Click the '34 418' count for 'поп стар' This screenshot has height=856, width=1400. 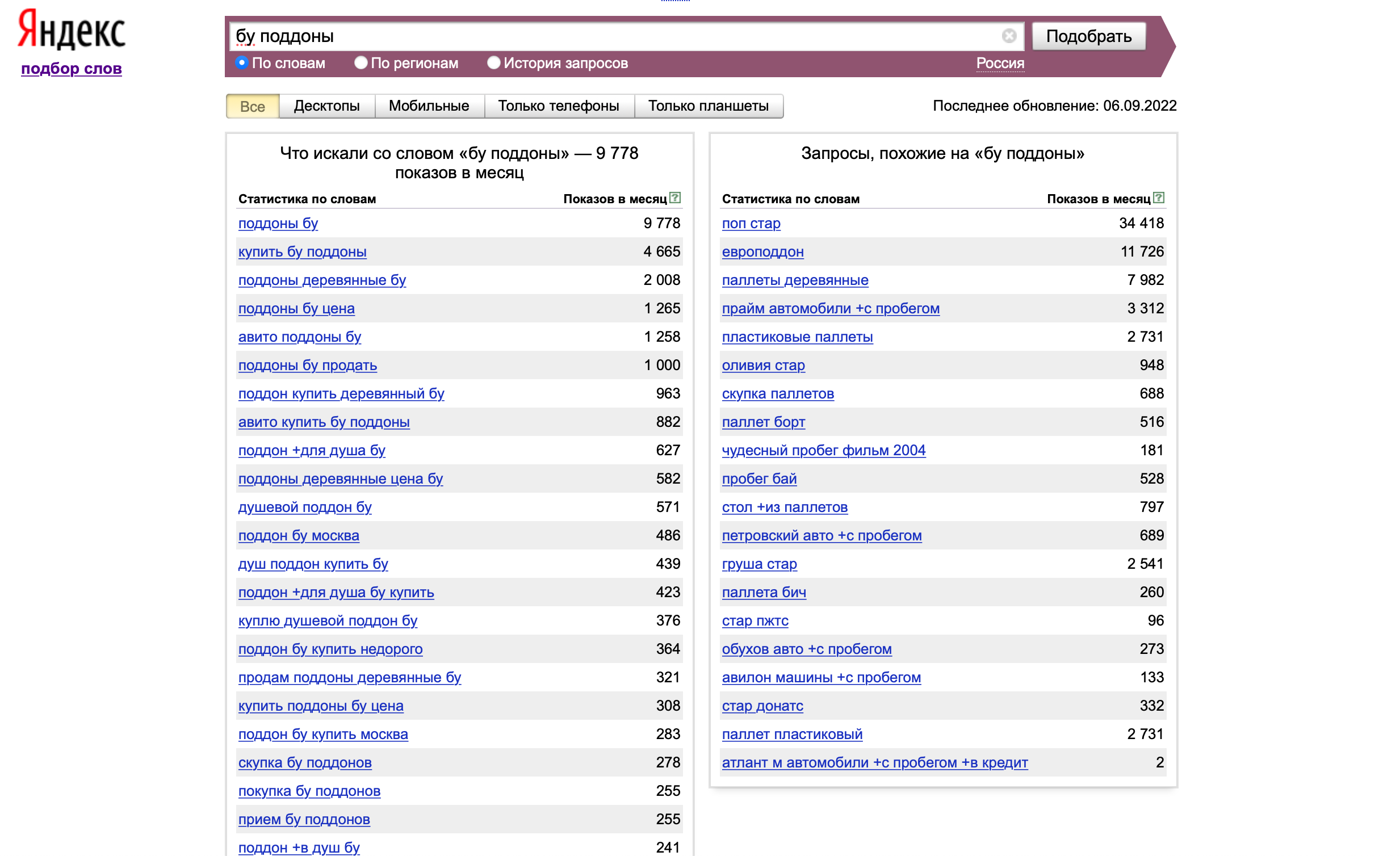point(1141,223)
